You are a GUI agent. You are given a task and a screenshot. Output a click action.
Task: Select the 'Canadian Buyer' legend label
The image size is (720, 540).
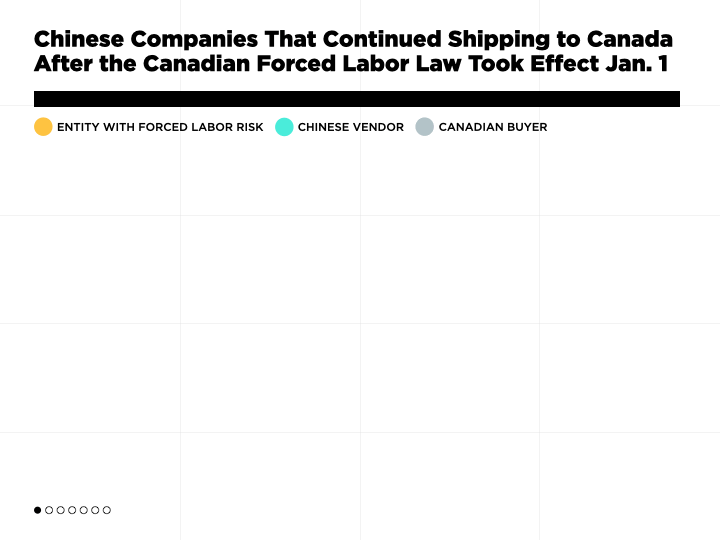tap(493, 127)
